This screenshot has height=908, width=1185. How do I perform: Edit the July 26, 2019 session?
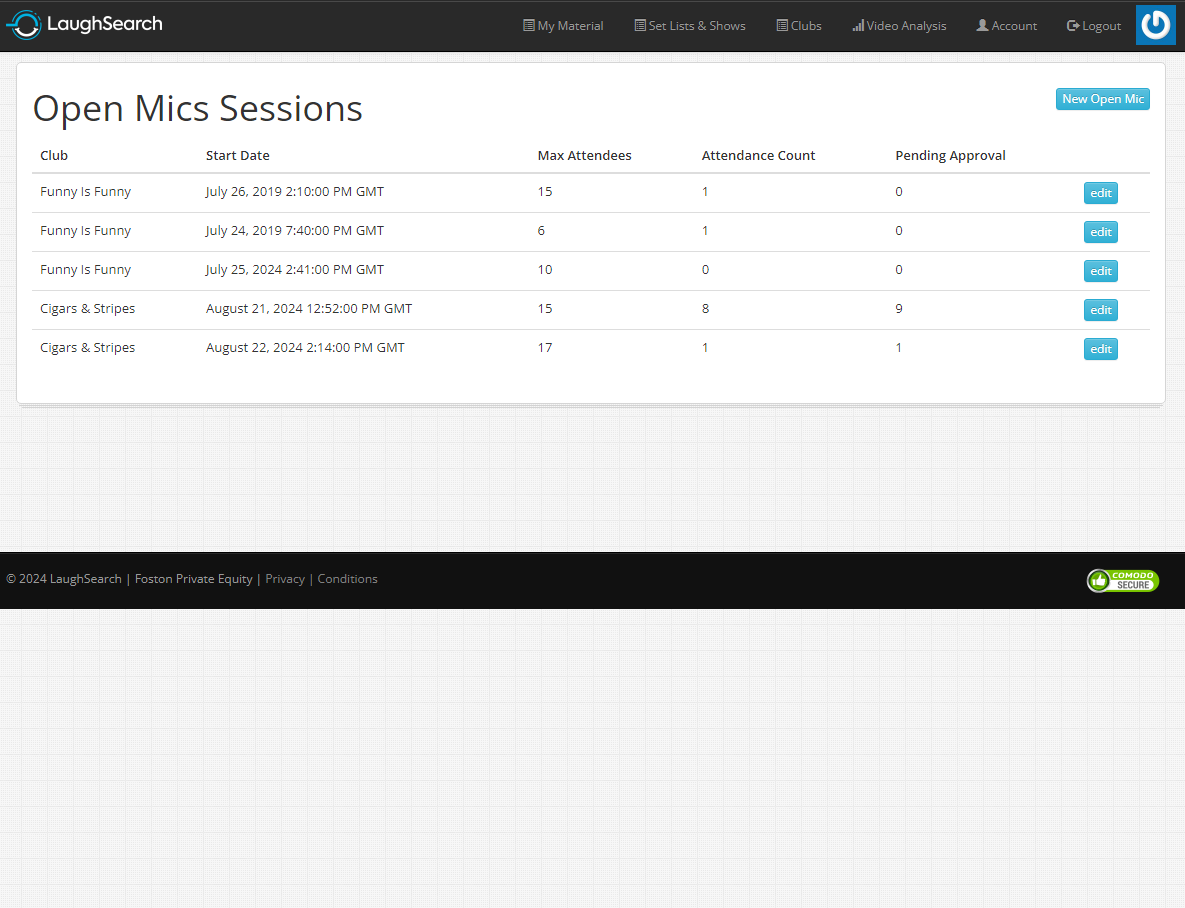(x=1100, y=193)
